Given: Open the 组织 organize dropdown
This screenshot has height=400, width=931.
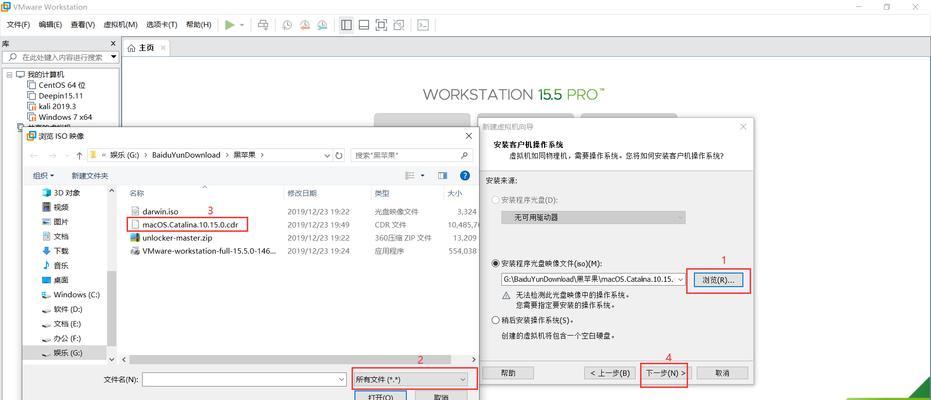Looking at the screenshot, I should (43, 176).
